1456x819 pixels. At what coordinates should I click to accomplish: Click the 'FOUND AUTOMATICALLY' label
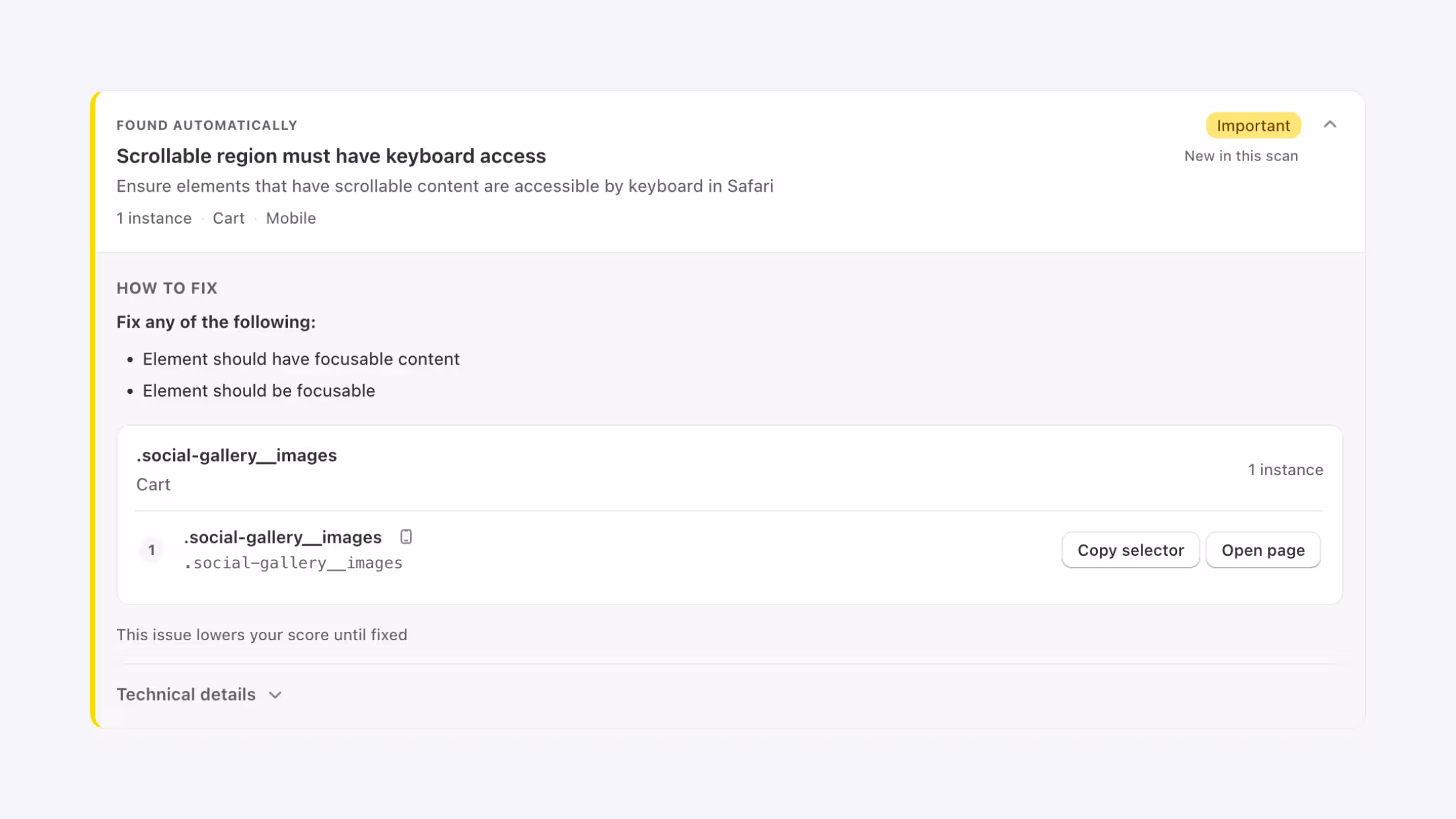click(207, 125)
